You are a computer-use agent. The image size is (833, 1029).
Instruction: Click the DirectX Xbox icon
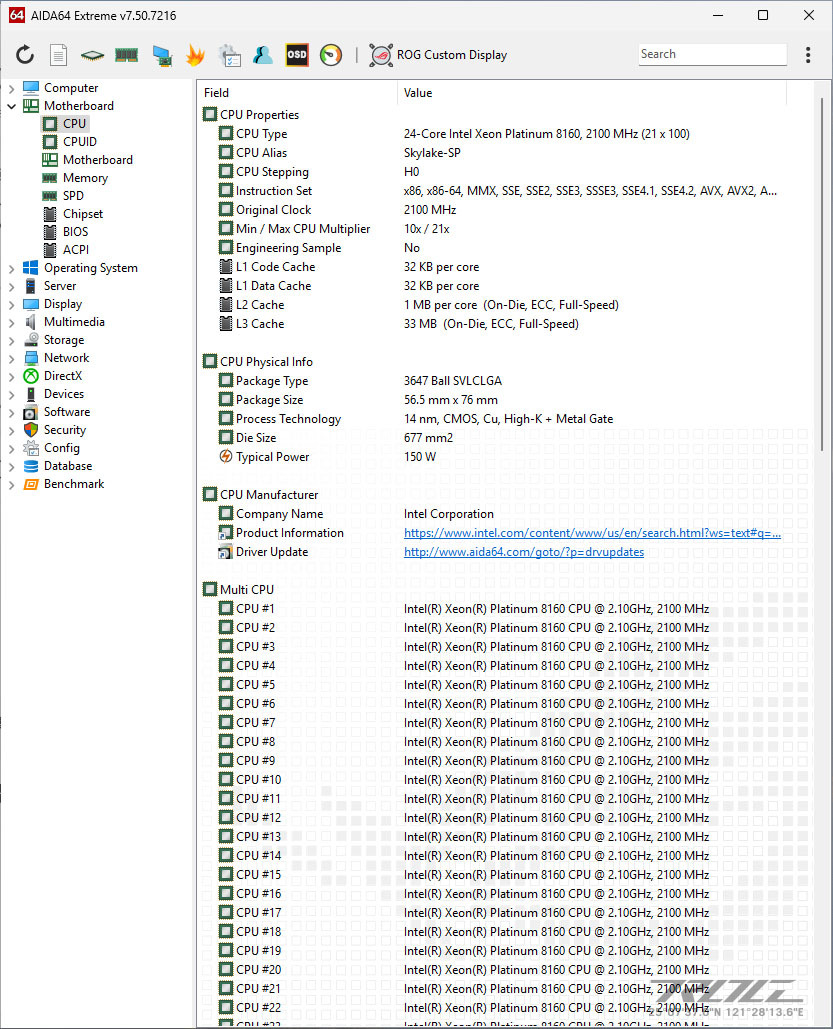tap(31, 376)
